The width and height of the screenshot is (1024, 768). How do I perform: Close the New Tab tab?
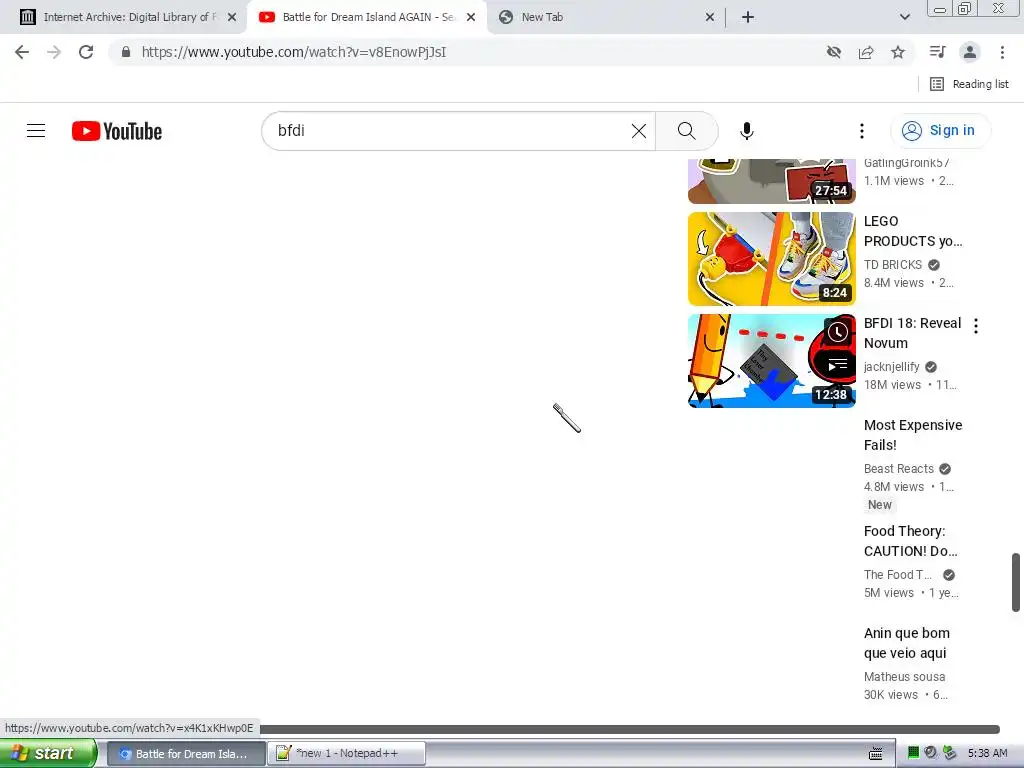point(710,17)
